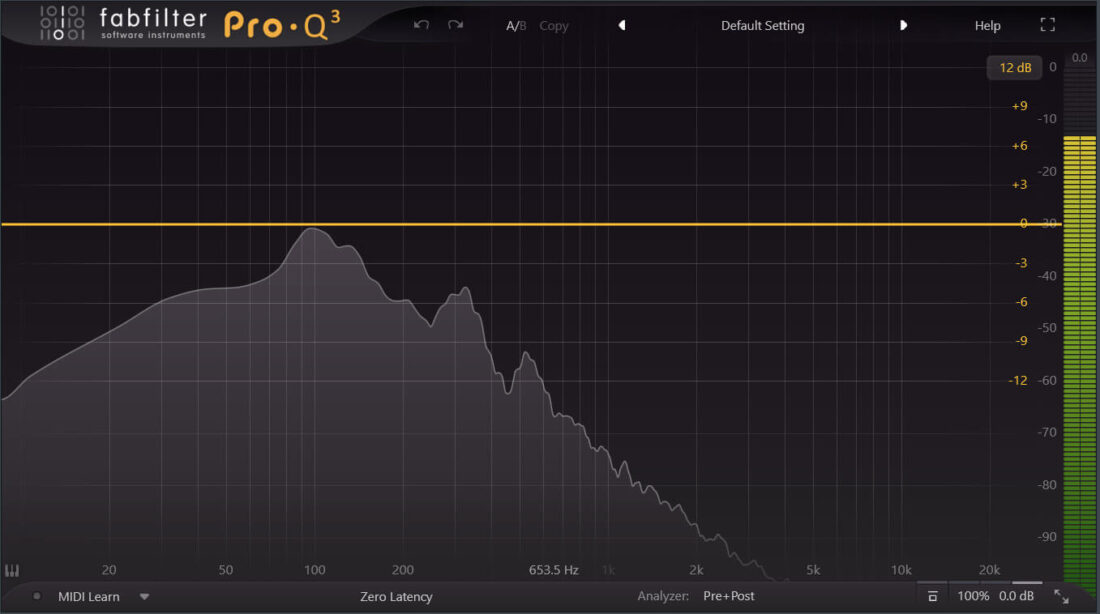Expand the MIDI Learn dropdown arrow
Viewport: 1100px width, 614px height.
144,597
